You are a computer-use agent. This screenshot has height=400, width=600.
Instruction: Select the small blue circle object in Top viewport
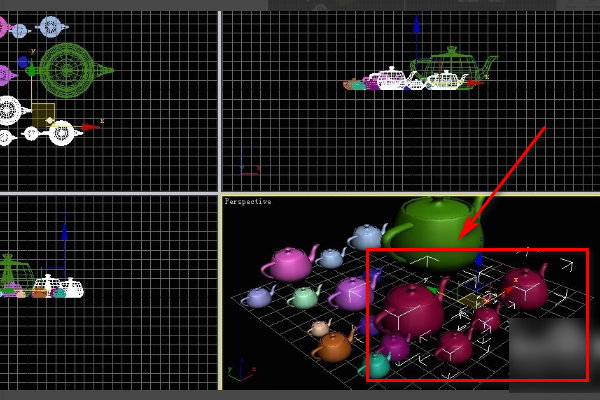23,62
